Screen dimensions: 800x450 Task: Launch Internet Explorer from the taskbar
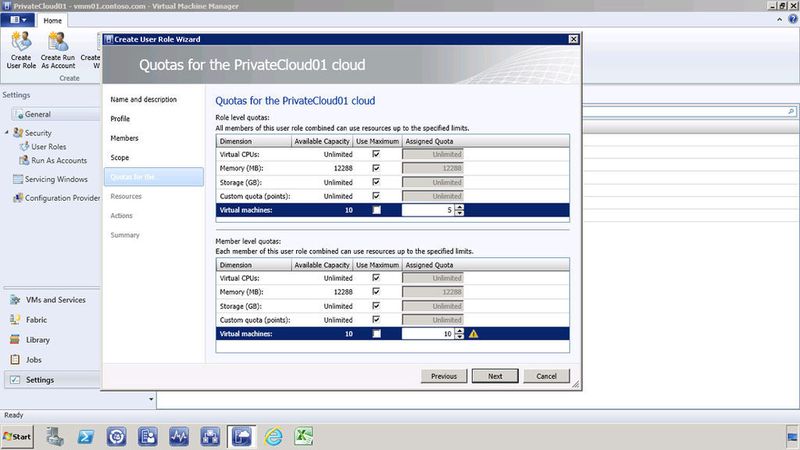pos(273,437)
